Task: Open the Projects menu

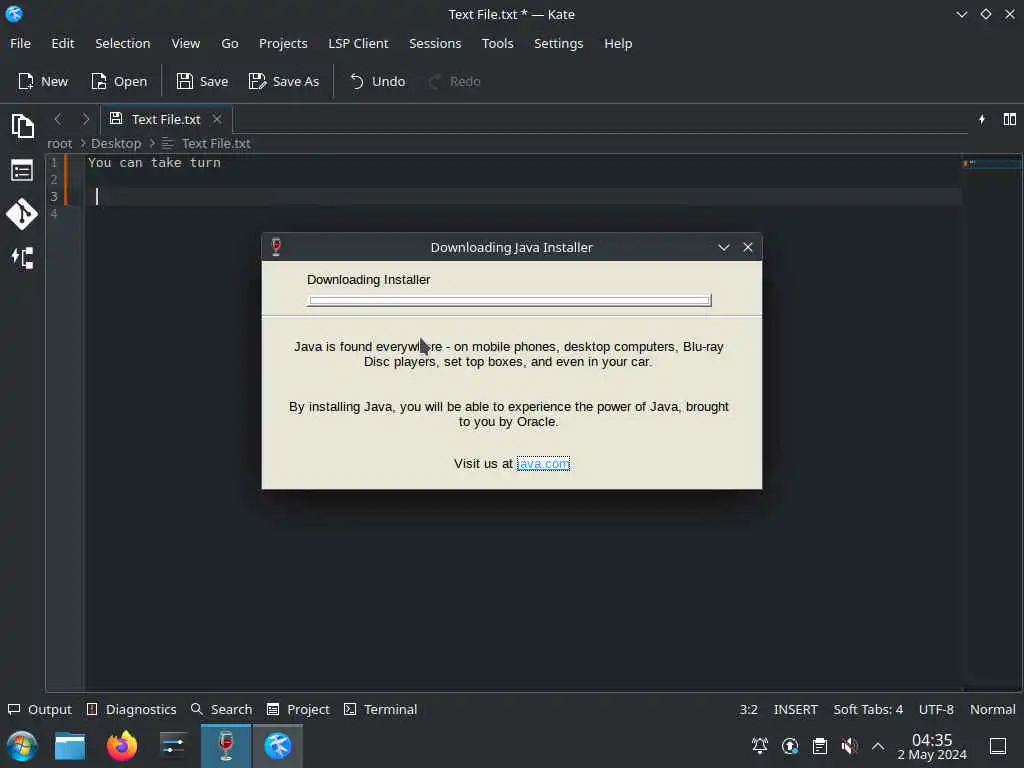Action: coord(283,43)
